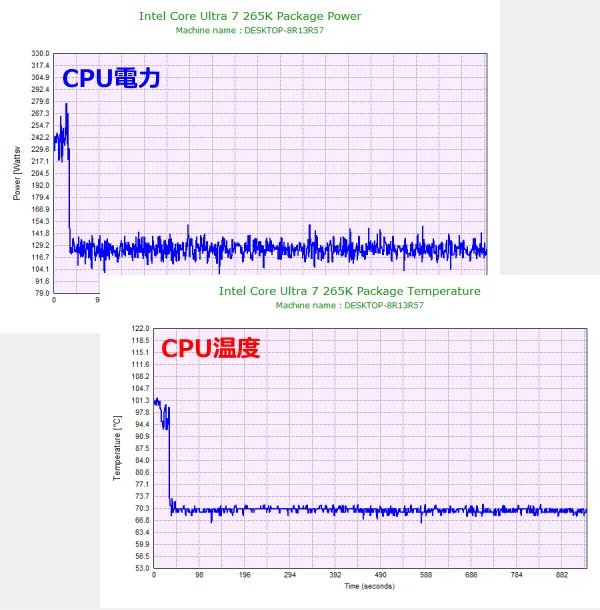The width and height of the screenshot is (600, 610).
Task: Click the 'Temperature [°C]' axis label
Action: [117, 448]
